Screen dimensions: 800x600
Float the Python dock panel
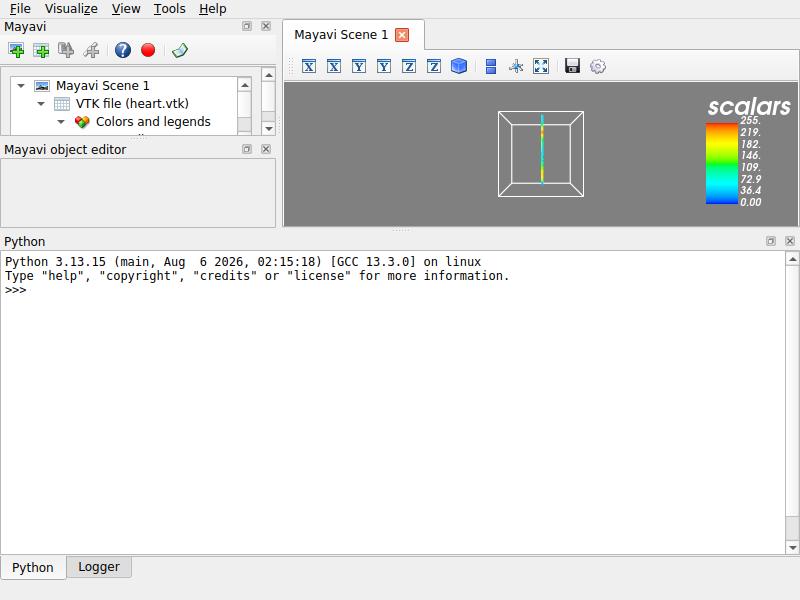[x=771, y=241]
